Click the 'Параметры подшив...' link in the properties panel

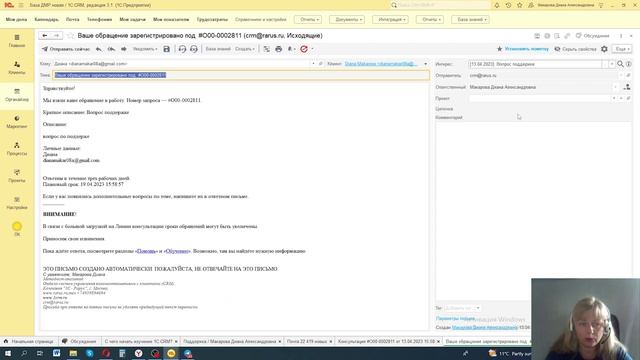455,318
